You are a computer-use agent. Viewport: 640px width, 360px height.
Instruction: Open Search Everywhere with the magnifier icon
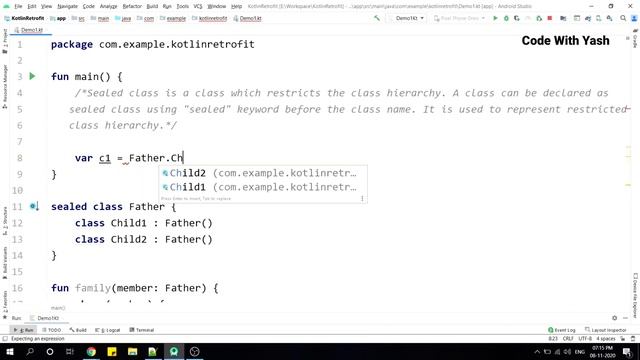tap(623, 18)
